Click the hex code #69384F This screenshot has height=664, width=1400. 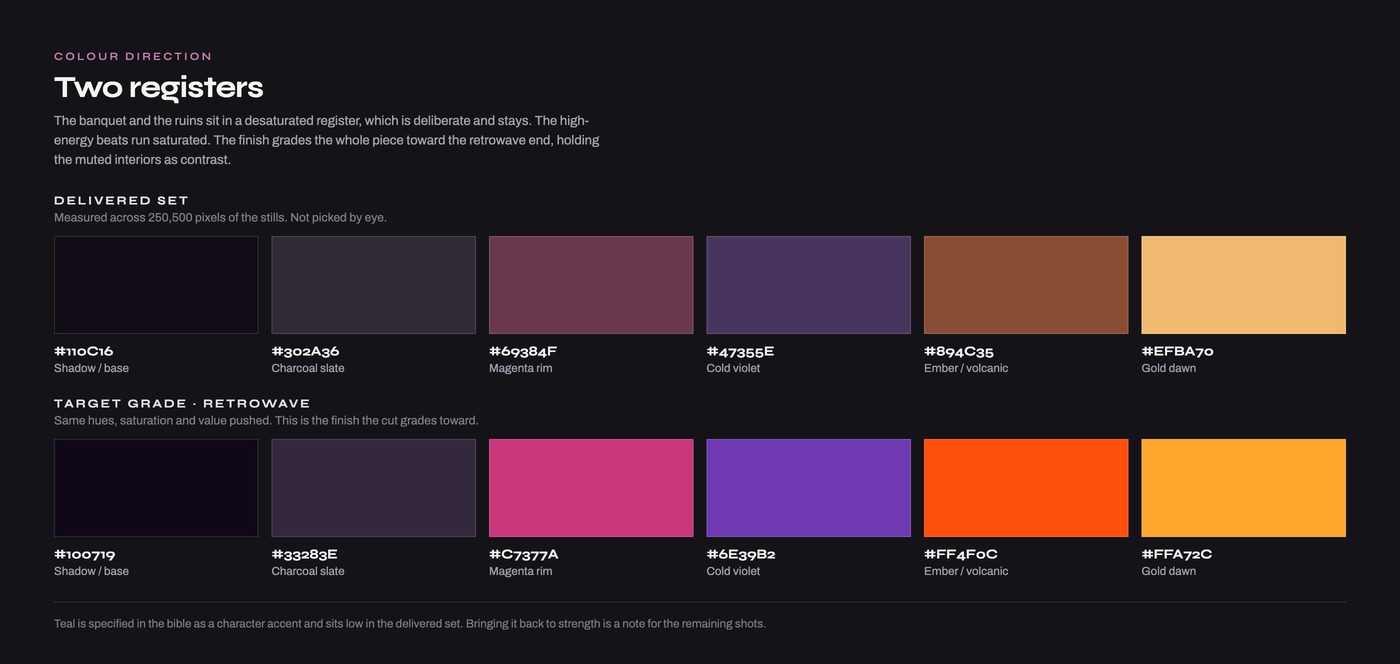click(x=523, y=351)
